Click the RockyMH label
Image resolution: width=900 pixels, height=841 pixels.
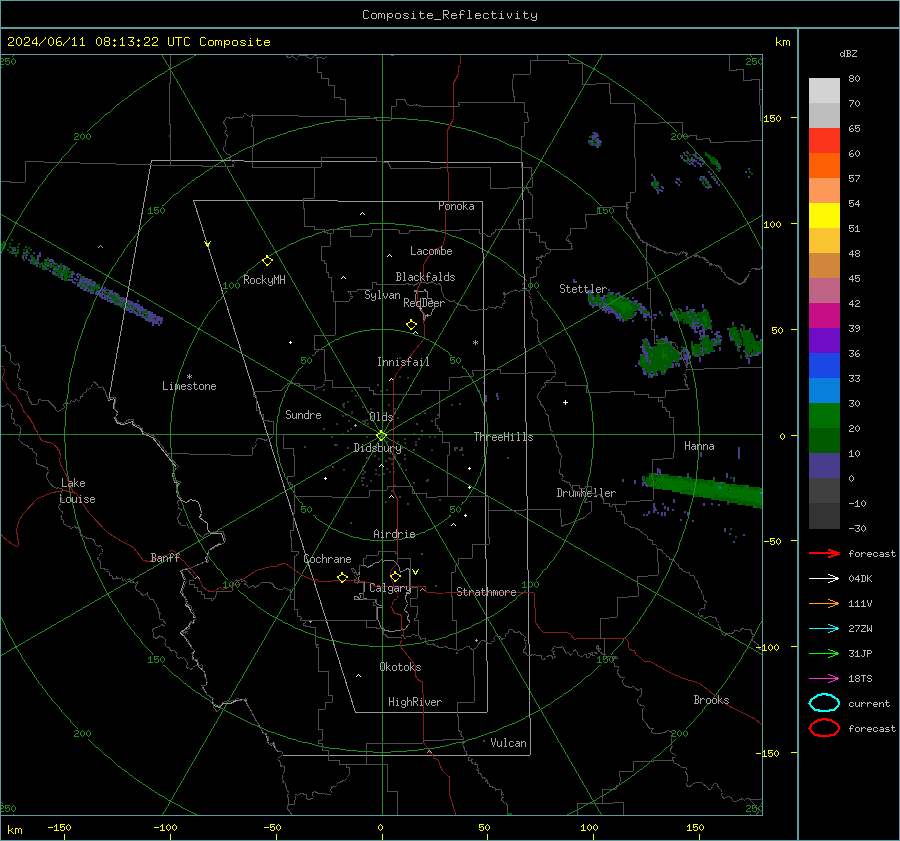264,280
